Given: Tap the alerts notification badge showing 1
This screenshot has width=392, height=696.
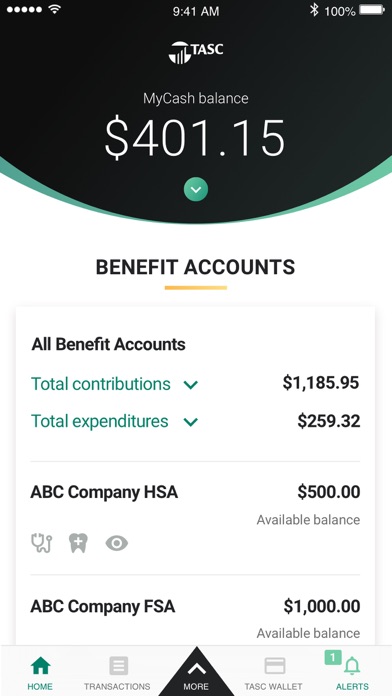Looking at the screenshot, I should pyautogui.click(x=333, y=657).
